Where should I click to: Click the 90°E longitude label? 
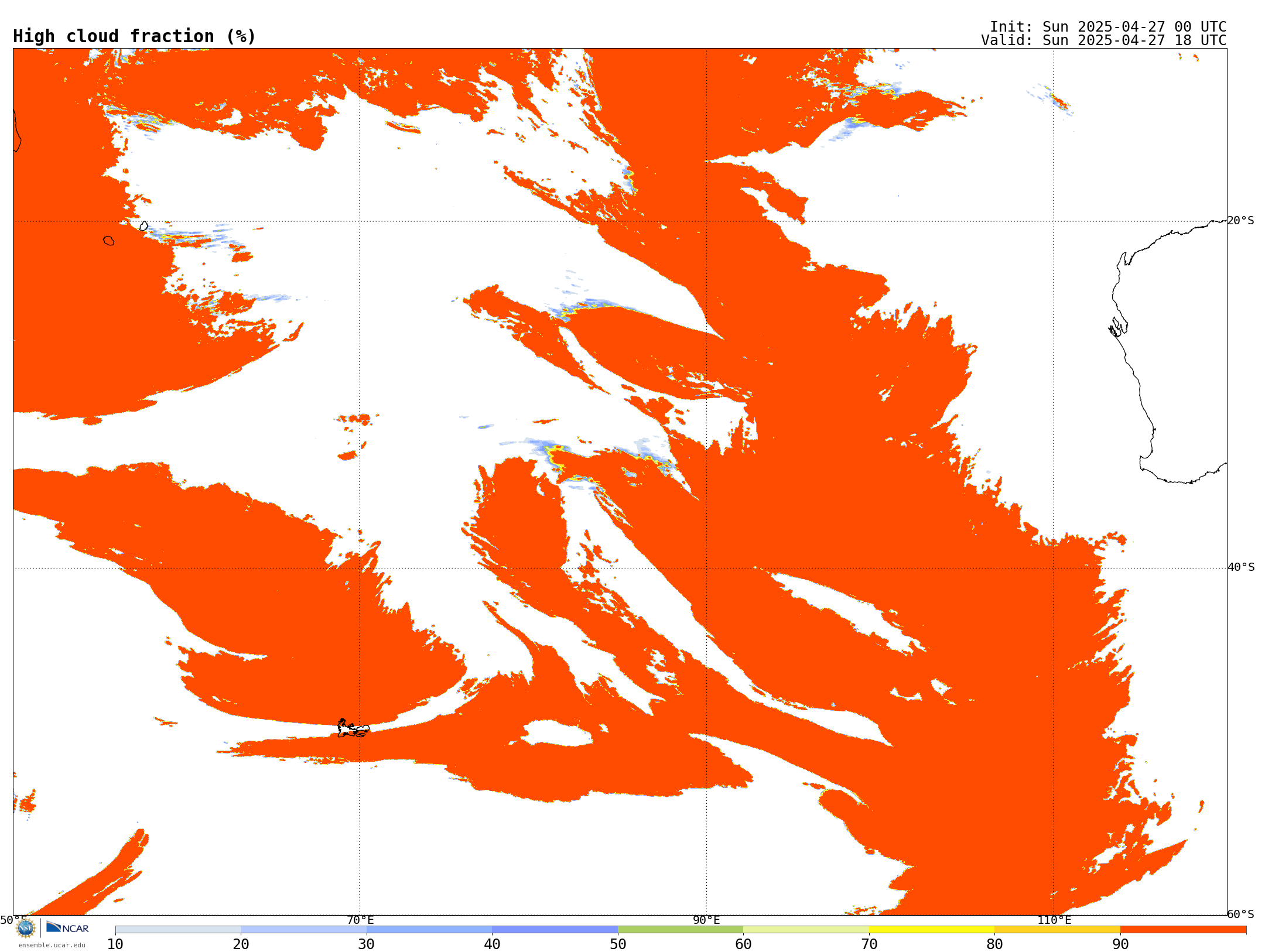(x=706, y=920)
